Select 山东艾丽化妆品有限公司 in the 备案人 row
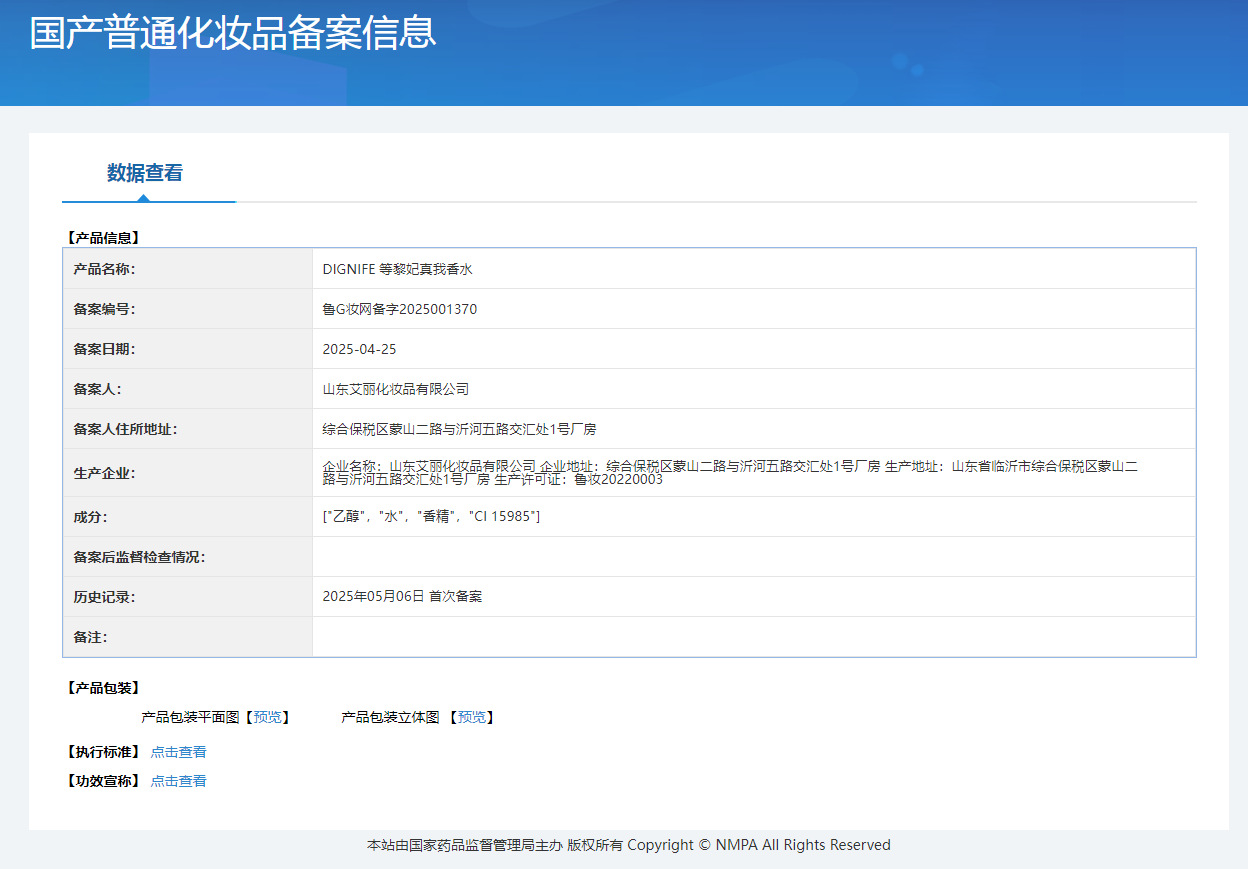The height and width of the screenshot is (869, 1248). (396, 389)
